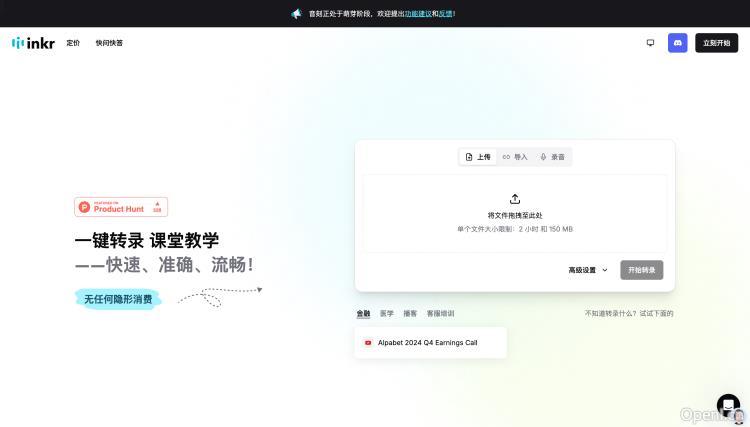Select the 上传 upload tab
Screen dimensions: 750x427
[x=478, y=157]
